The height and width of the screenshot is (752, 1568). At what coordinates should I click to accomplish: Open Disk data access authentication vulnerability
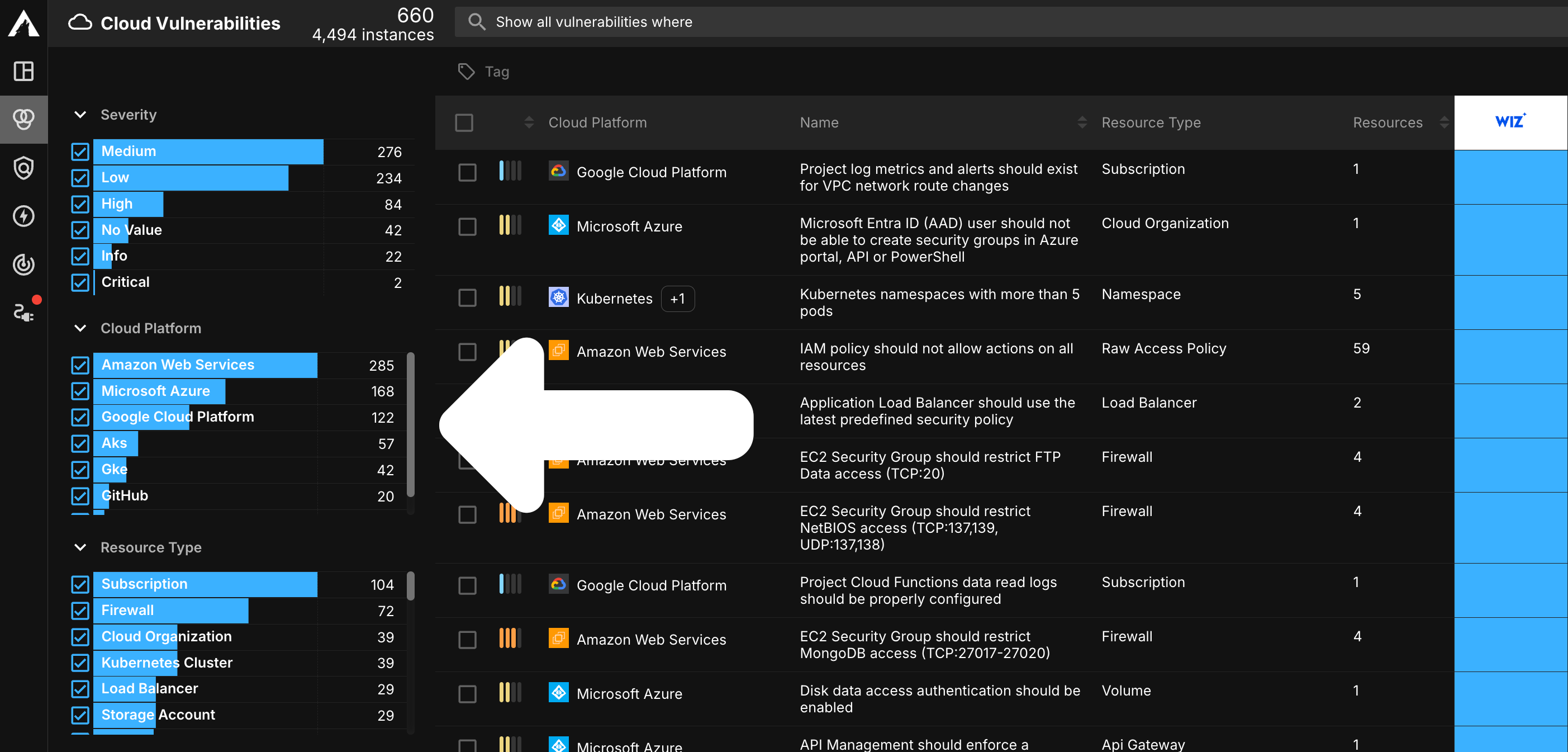[x=940, y=699]
